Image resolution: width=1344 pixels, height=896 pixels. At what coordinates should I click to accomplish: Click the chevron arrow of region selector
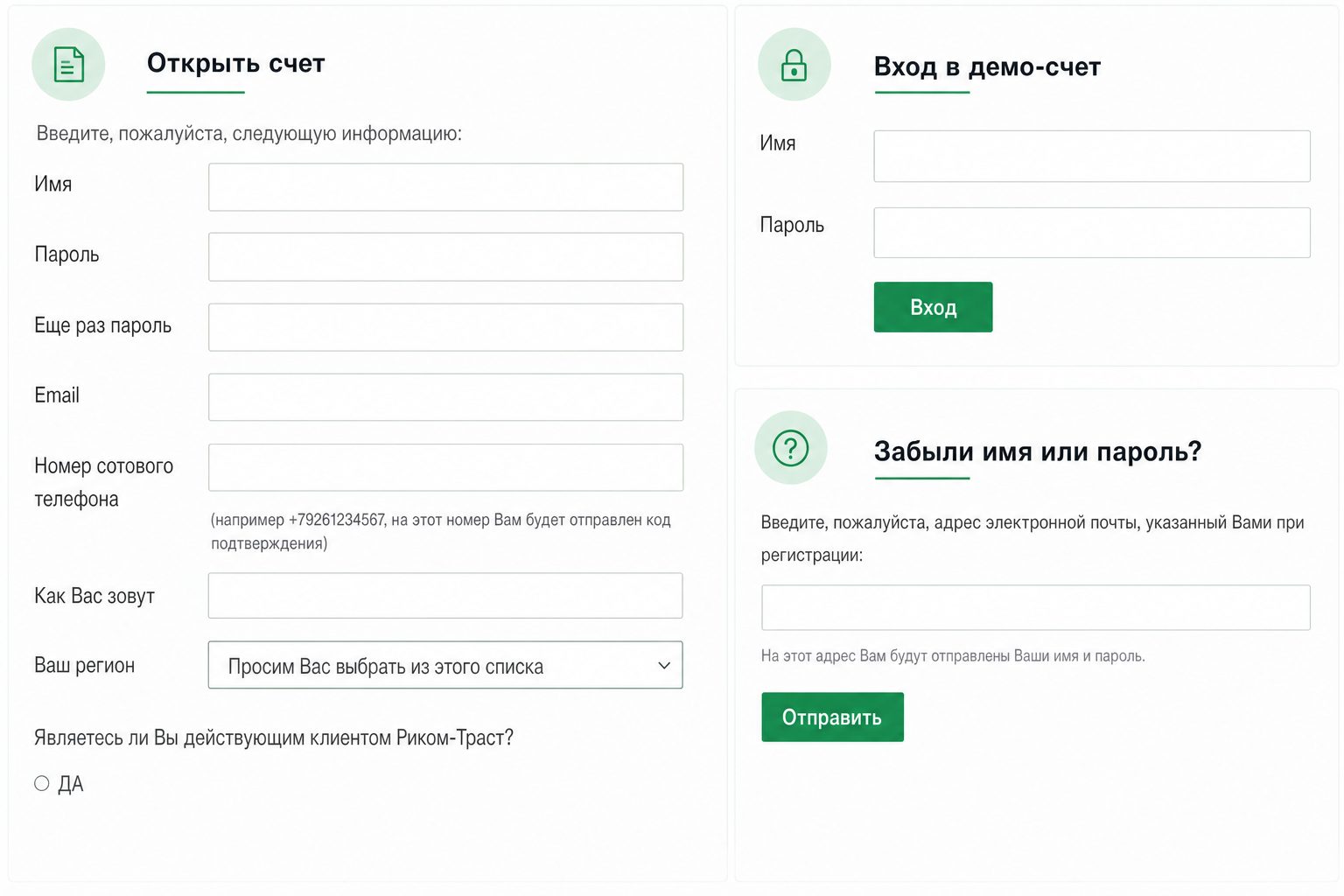[x=664, y=666]
